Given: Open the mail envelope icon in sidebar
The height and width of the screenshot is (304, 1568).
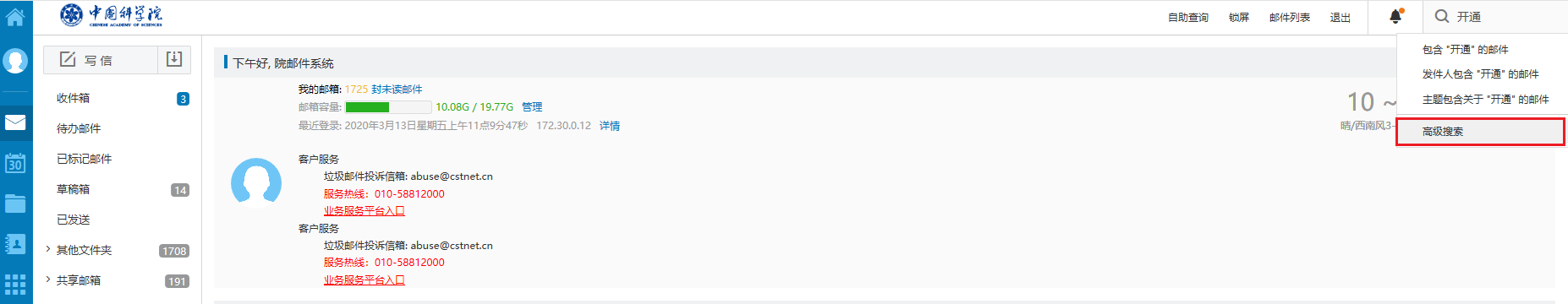Looking at the screenshot, I should point(15,122).
